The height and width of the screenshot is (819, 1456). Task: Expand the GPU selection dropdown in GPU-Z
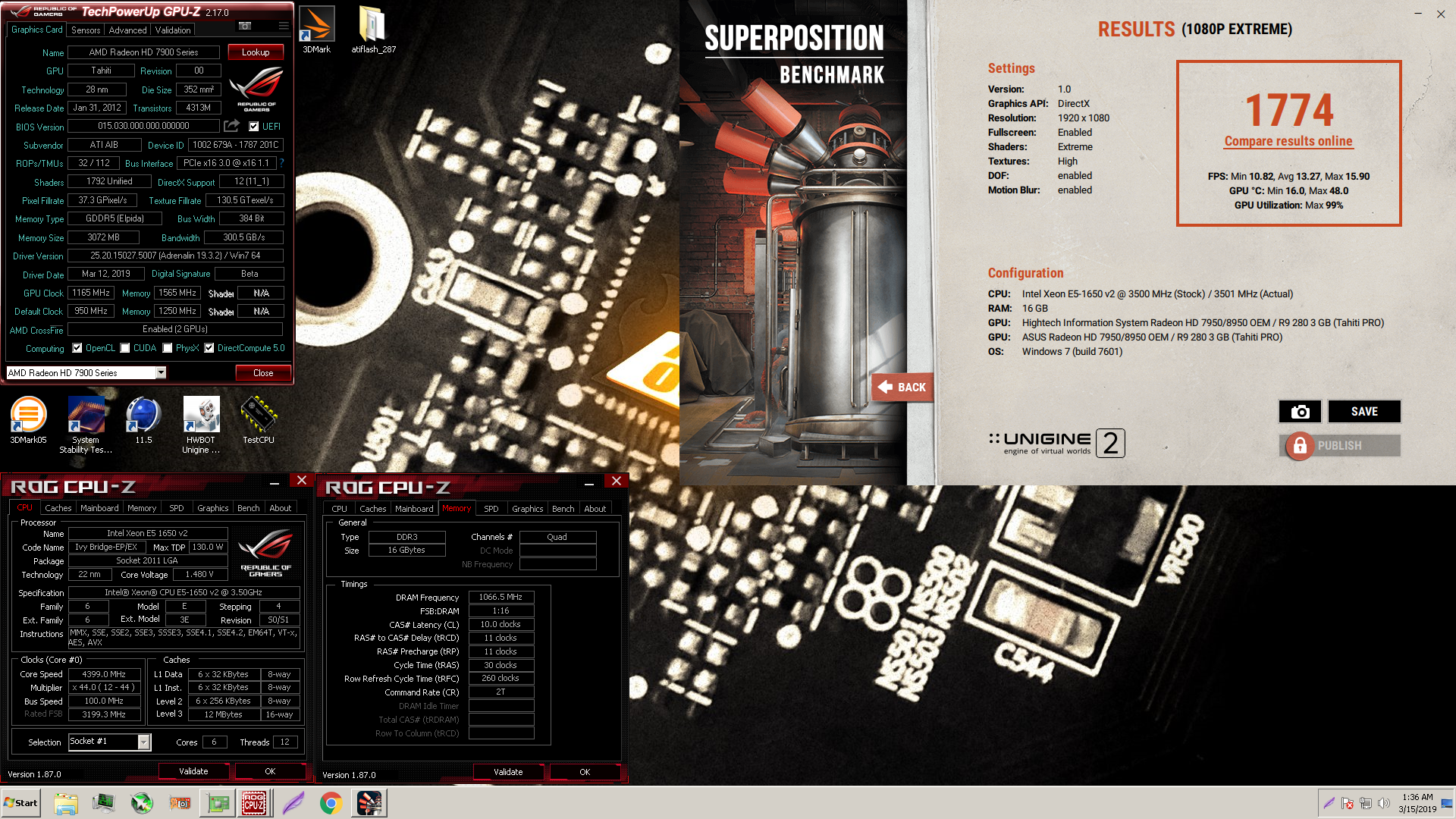[161, 372]
